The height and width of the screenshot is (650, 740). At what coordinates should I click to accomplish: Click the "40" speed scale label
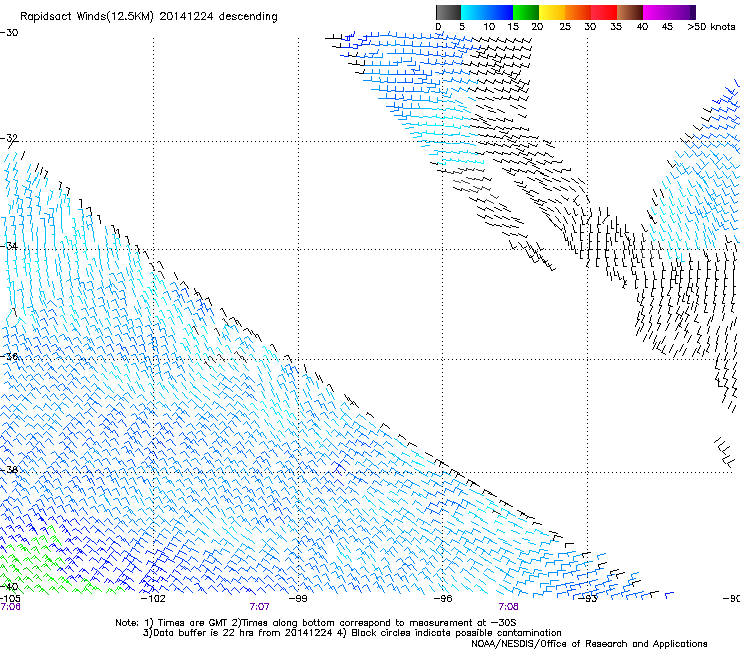642,27
